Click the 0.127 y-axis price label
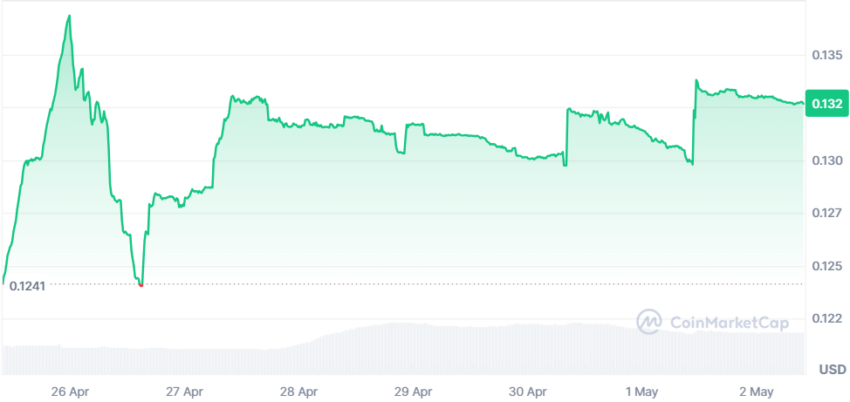 tap(827, 213)
